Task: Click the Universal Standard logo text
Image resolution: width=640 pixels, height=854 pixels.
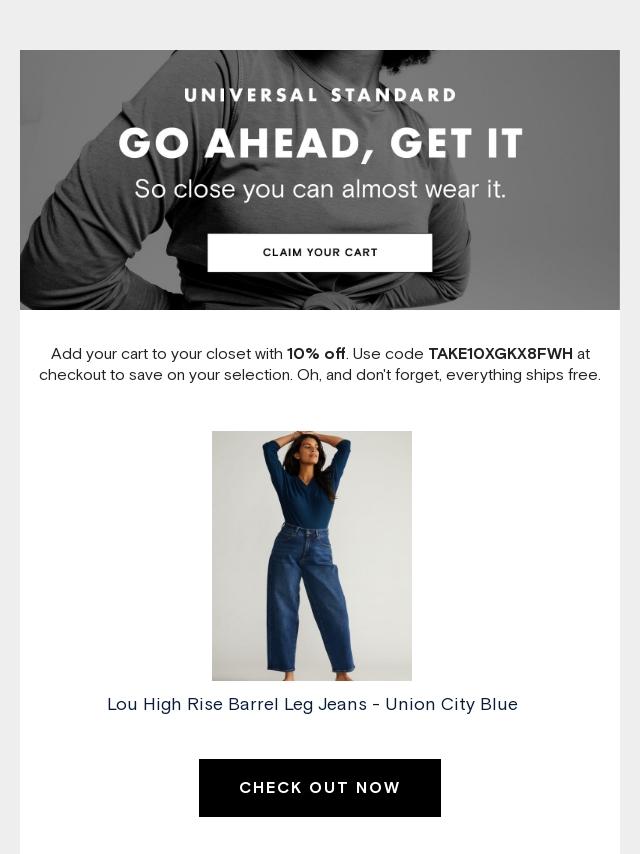Action: (x=320, y=95)
